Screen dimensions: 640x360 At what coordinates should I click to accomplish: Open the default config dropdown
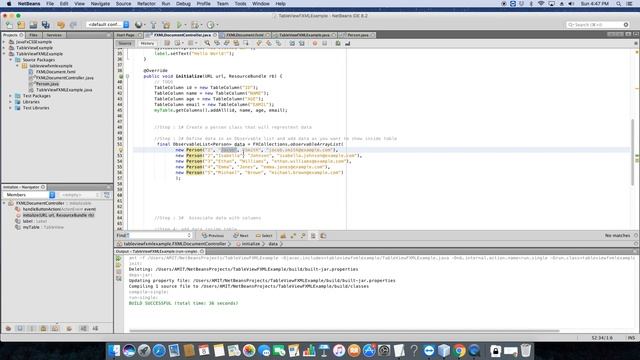(x=108, y=25)
